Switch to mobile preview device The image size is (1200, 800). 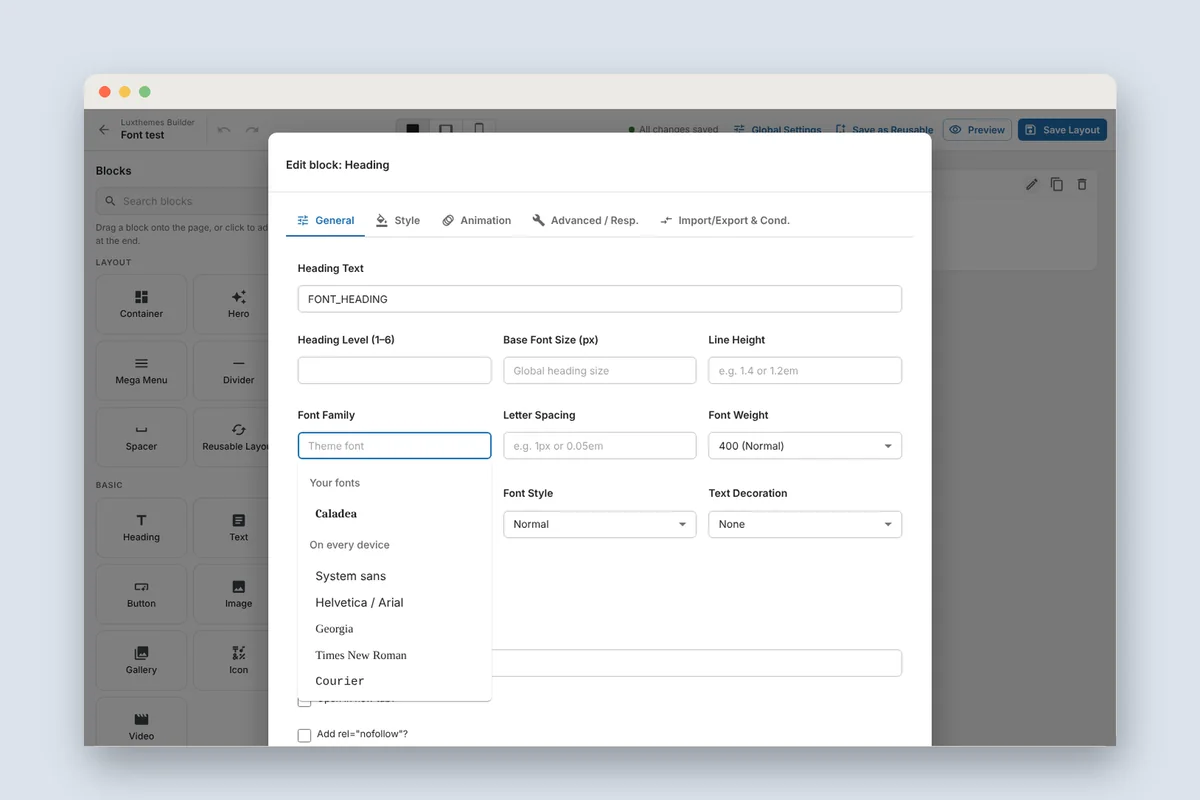click(479, 128)
